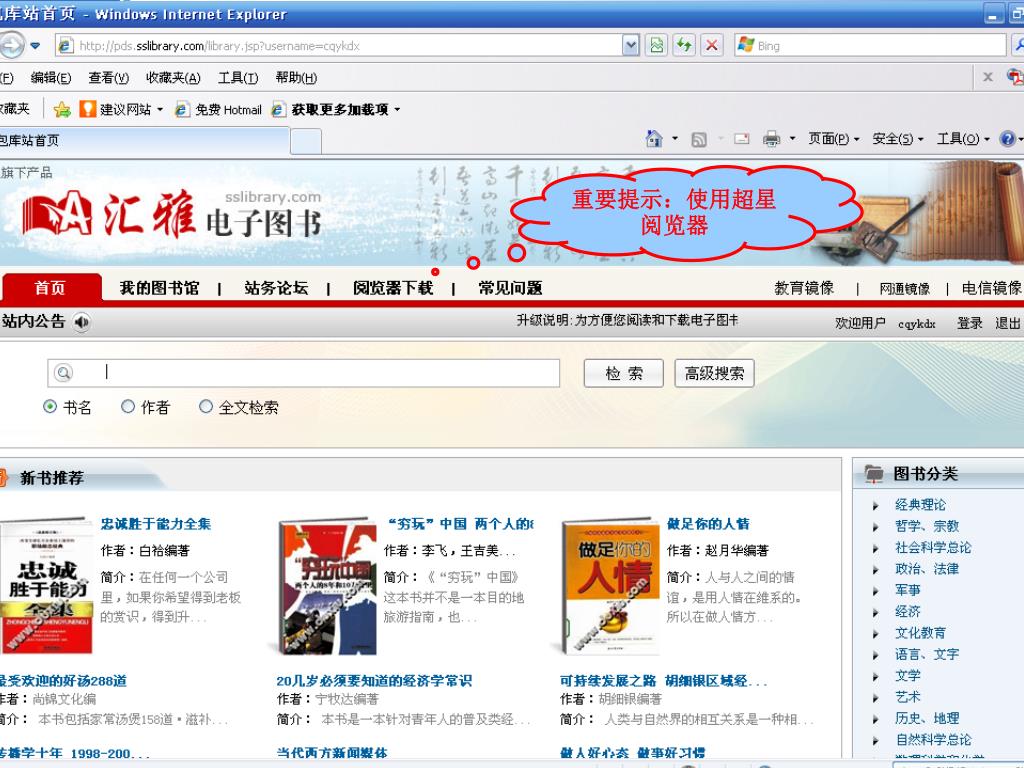Open the 社会科学总论 category

coord(933,547)
